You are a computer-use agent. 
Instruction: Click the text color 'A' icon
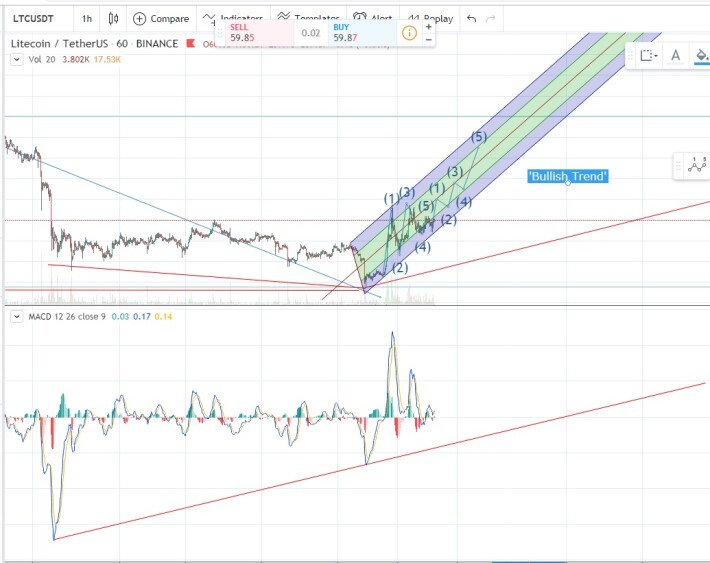(x=676, y=55)
